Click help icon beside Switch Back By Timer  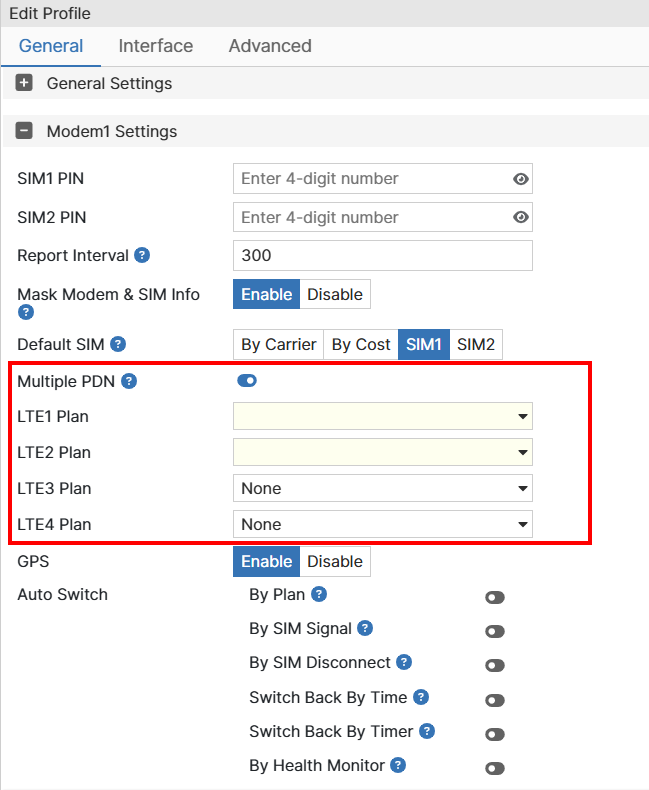427,731
